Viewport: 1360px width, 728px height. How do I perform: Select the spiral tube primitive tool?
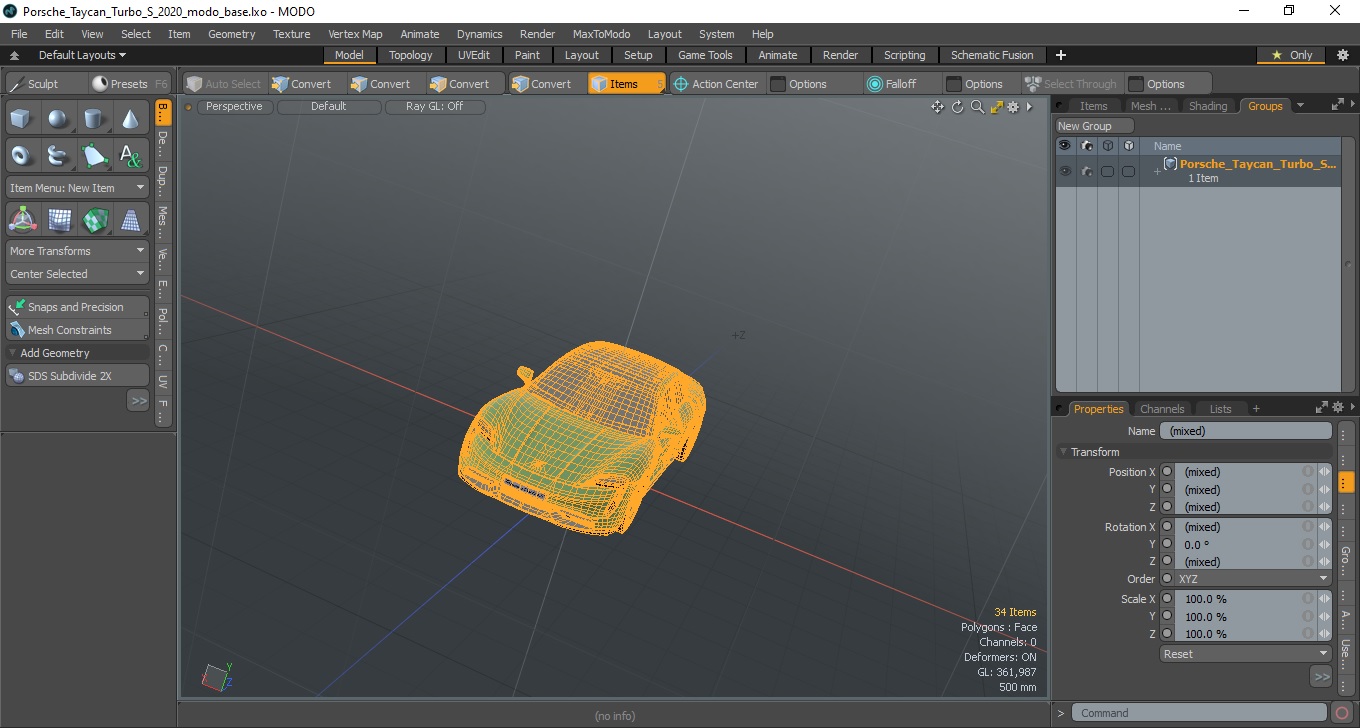click(58, 155)
